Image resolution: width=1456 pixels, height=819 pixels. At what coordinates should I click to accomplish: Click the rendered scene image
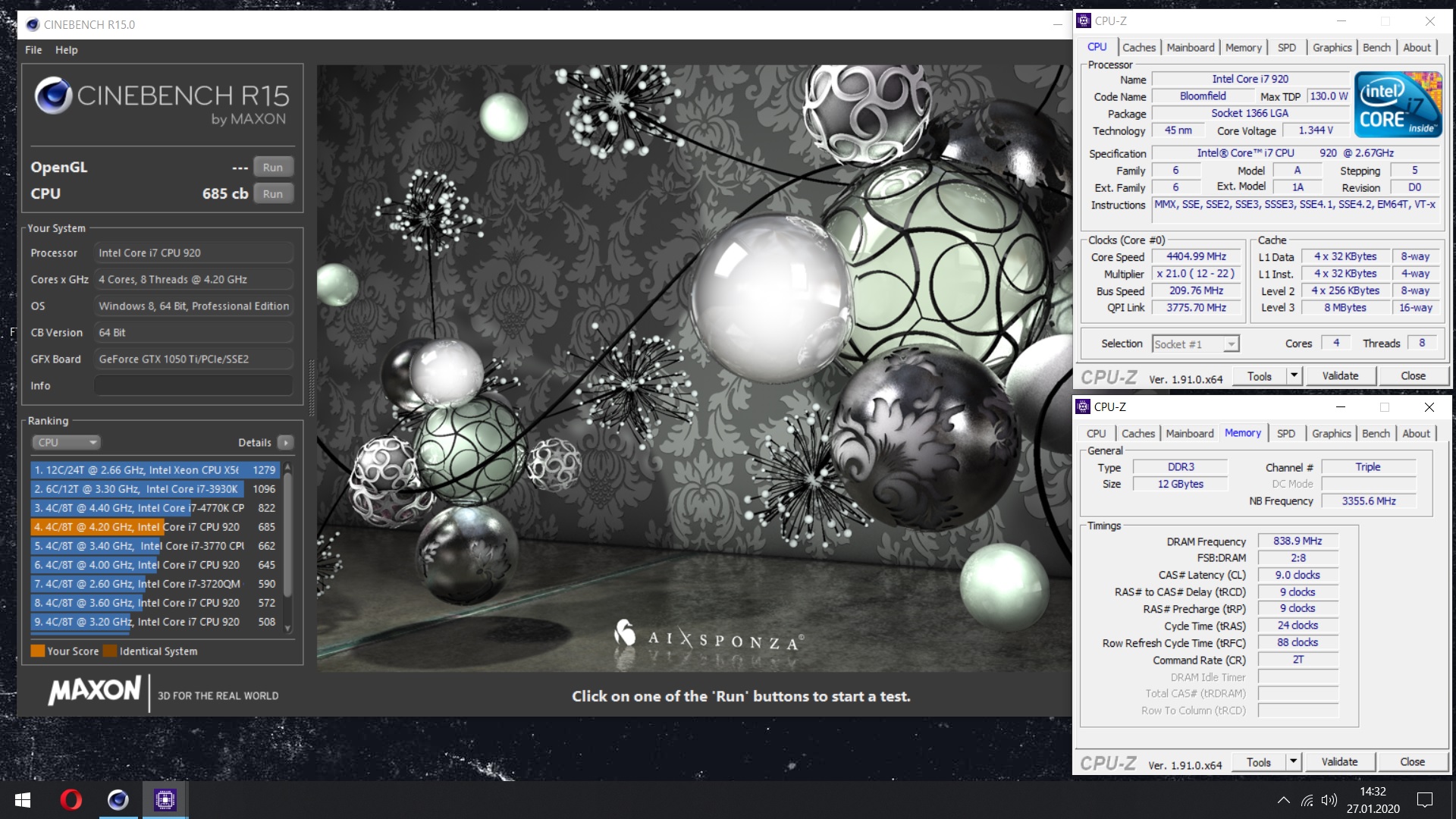694,368
